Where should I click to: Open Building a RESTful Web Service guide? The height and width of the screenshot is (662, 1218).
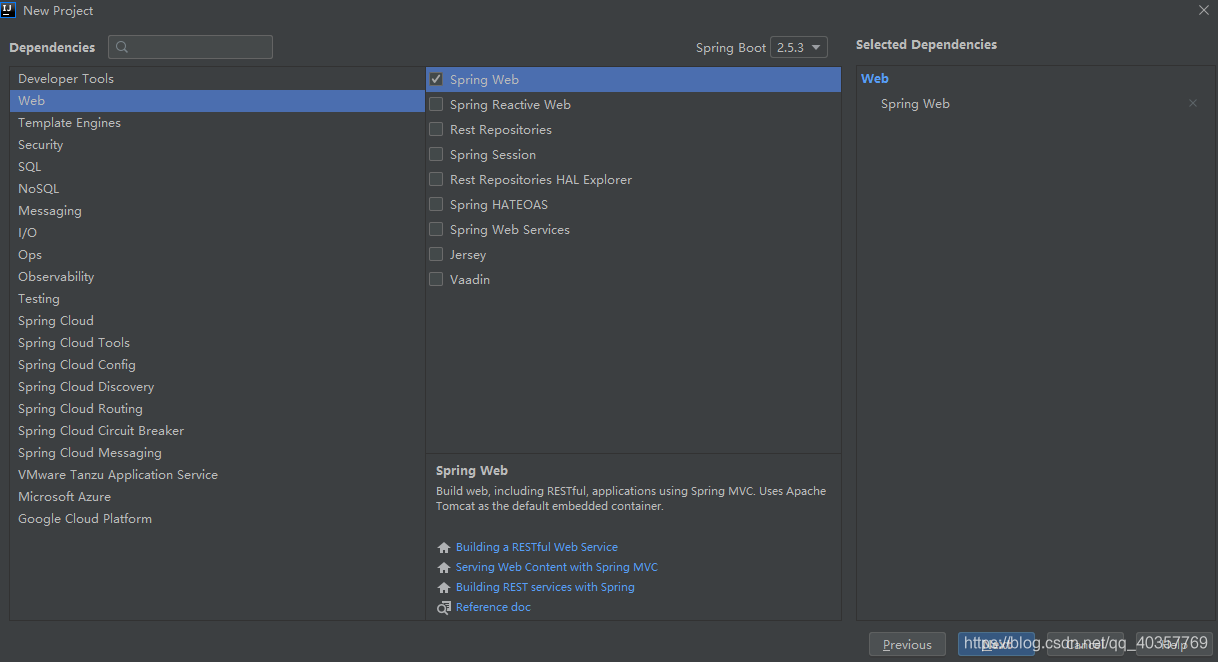point(537,547)
